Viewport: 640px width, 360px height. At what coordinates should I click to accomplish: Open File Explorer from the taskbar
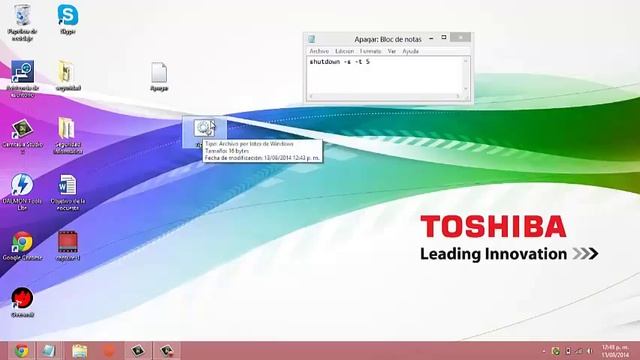(80, 351)
